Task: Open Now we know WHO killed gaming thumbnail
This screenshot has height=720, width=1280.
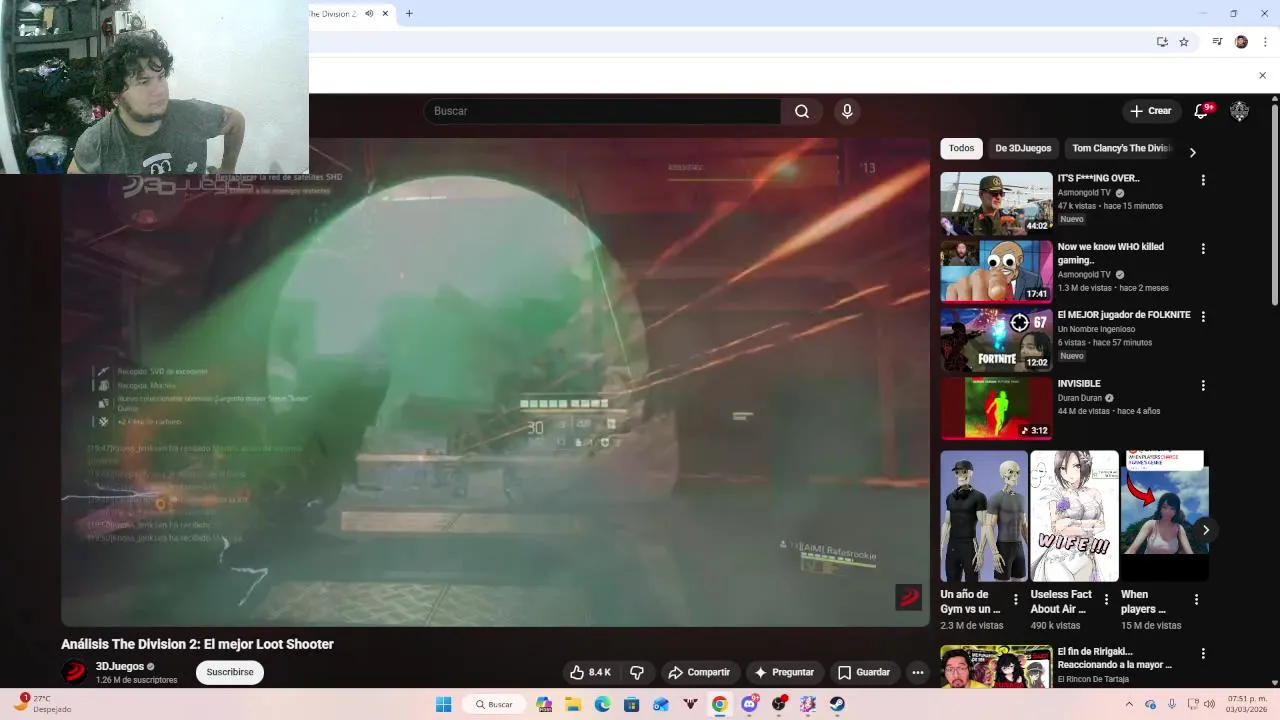Action: (996, 271)
